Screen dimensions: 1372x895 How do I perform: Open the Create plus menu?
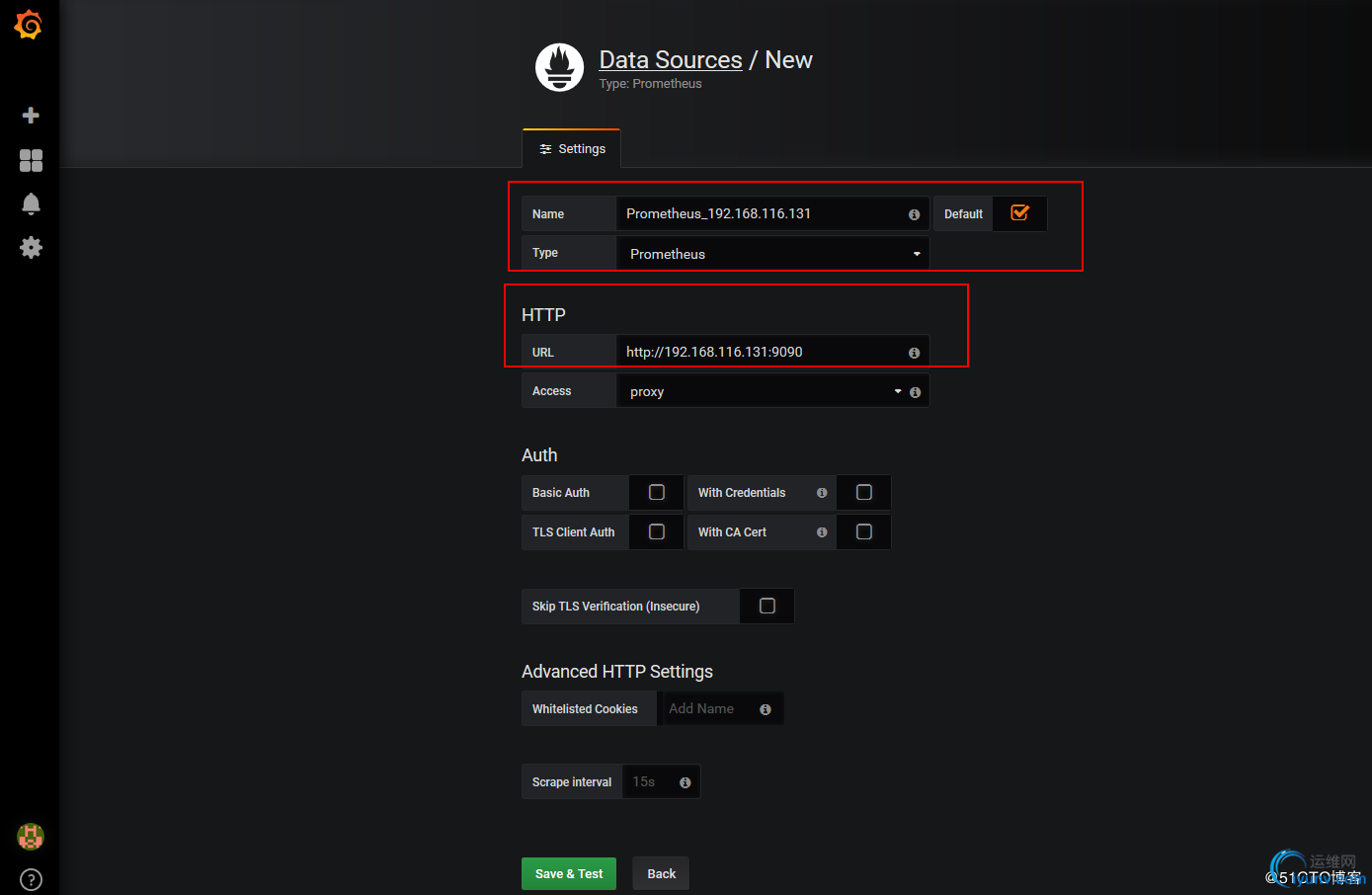(31, 116)
